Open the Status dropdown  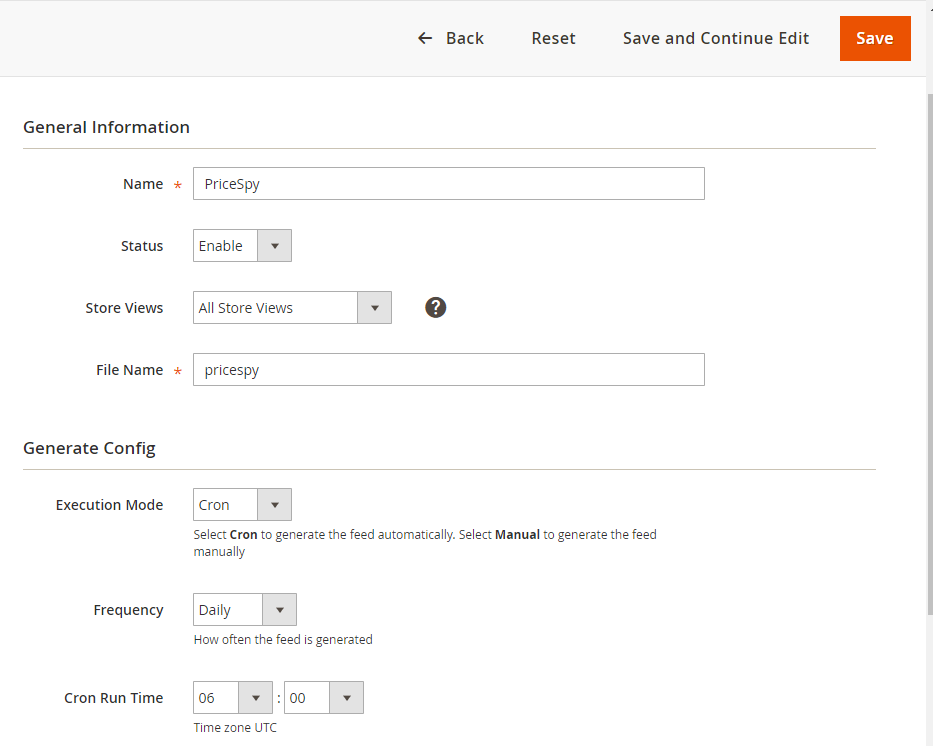click(242, 246)
